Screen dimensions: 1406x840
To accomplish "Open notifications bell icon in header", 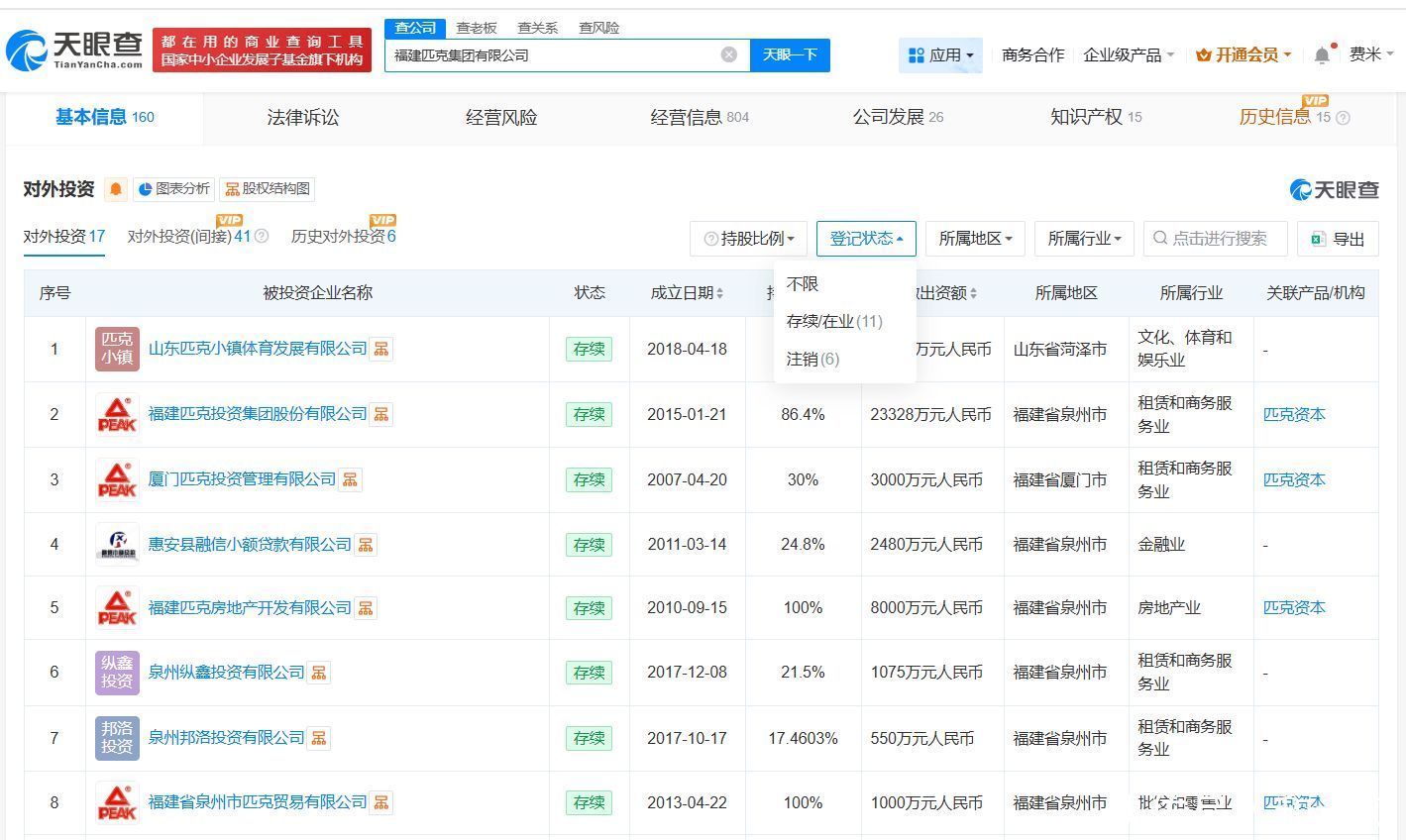I will 1322,55.
